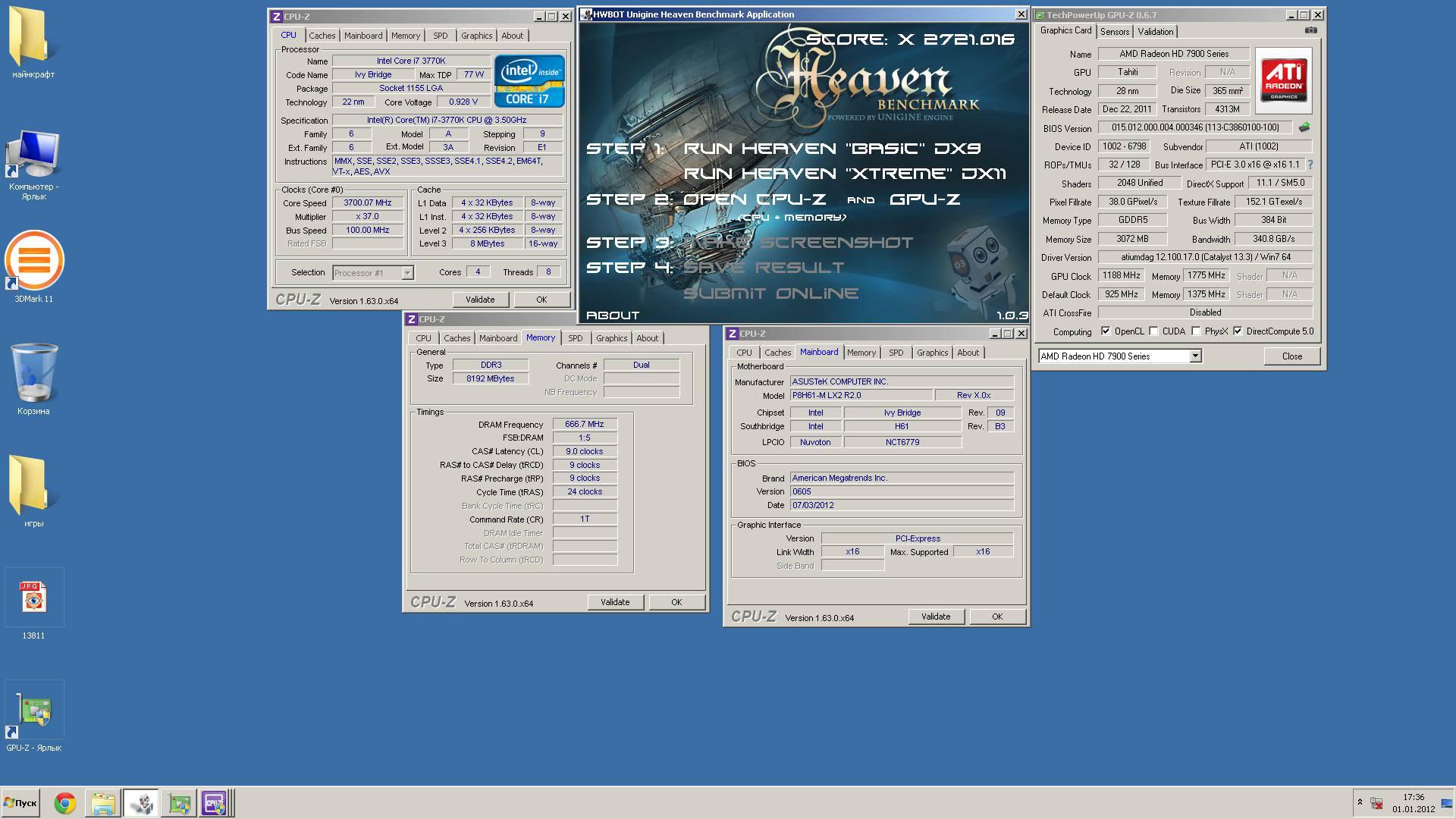Click the GPU Clock value 1188 MHz
Screen dimensions: 1456x819
[1122, 275]
